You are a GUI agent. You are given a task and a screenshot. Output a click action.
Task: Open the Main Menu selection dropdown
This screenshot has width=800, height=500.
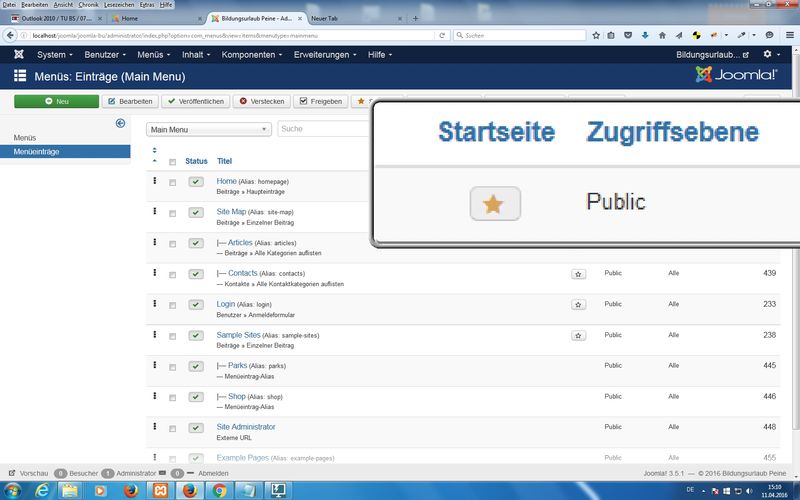[x=208, y=129]
